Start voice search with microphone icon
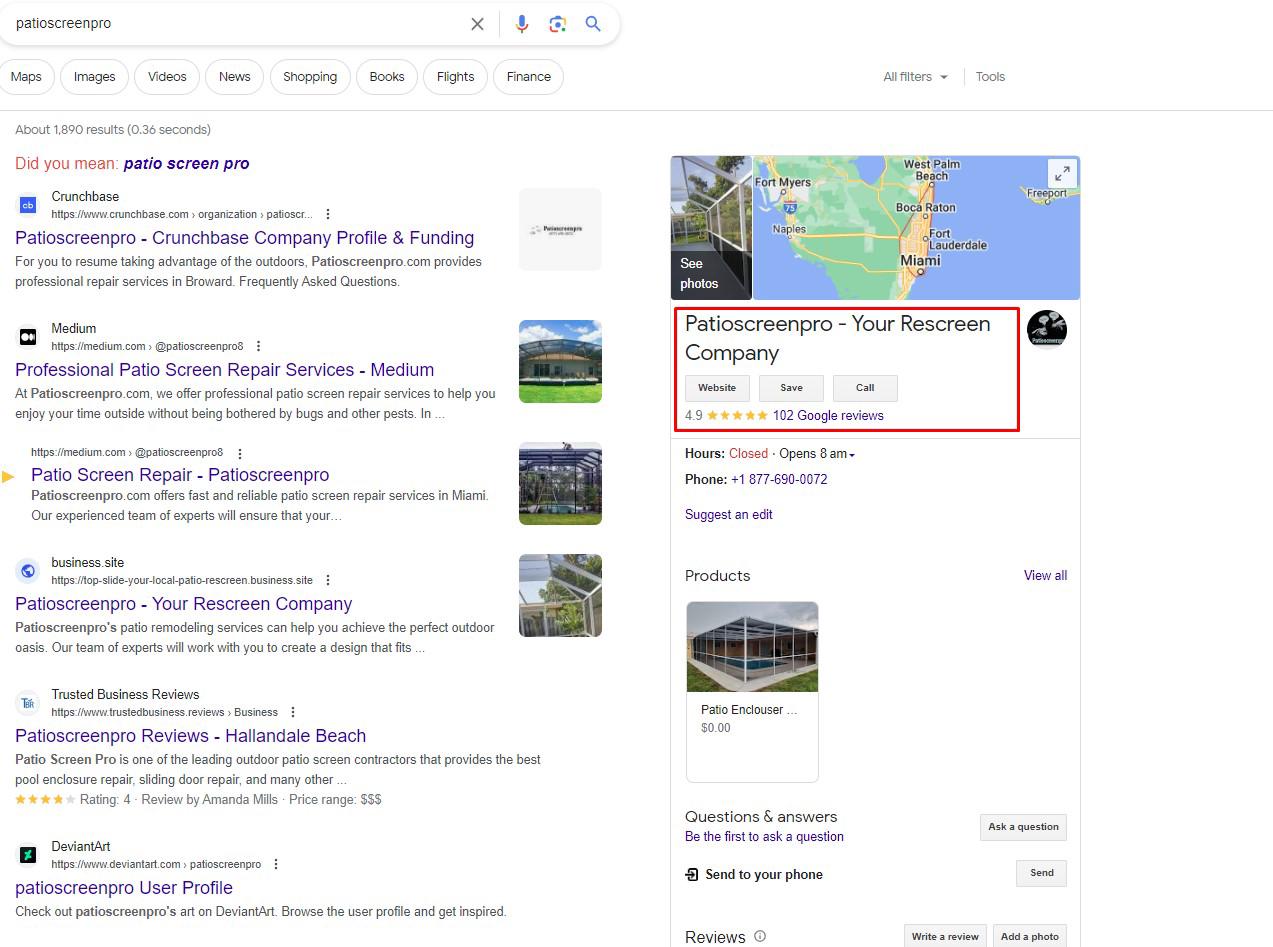 pos(521,24)
